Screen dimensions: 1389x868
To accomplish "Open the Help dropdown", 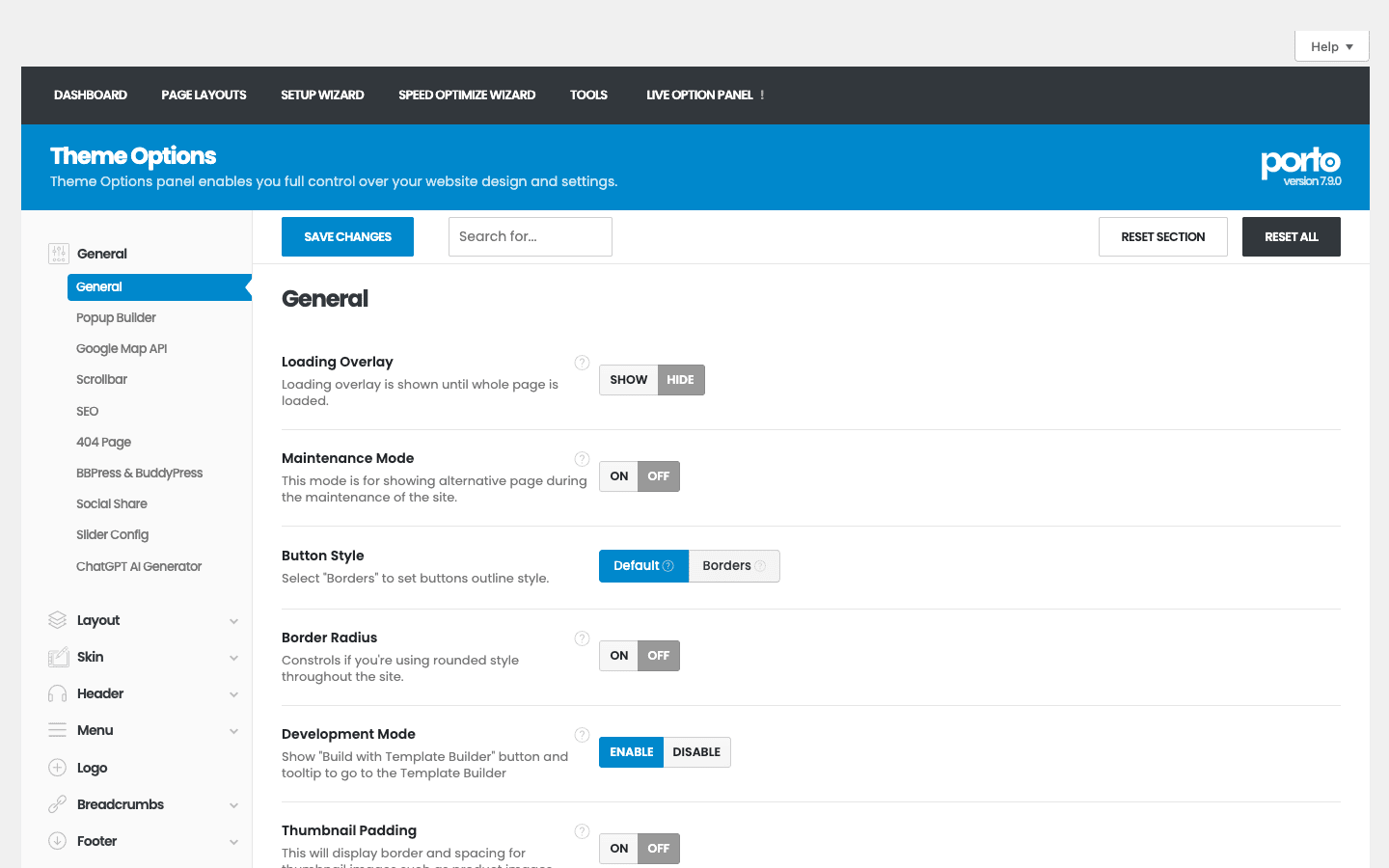I will 1332,46.
